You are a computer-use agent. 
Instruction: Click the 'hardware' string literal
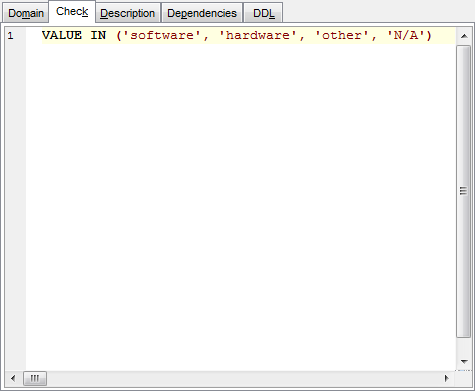tap(258, 35)
